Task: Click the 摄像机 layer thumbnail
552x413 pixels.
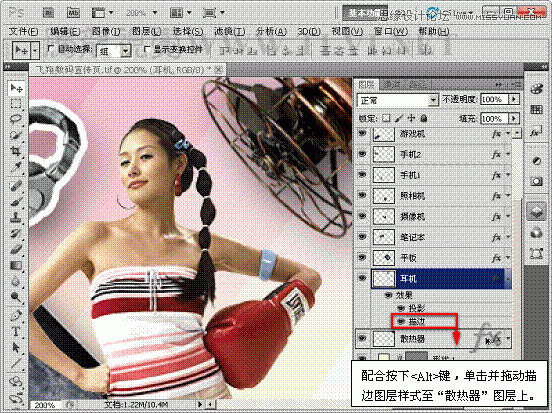Action: point(383,216)
